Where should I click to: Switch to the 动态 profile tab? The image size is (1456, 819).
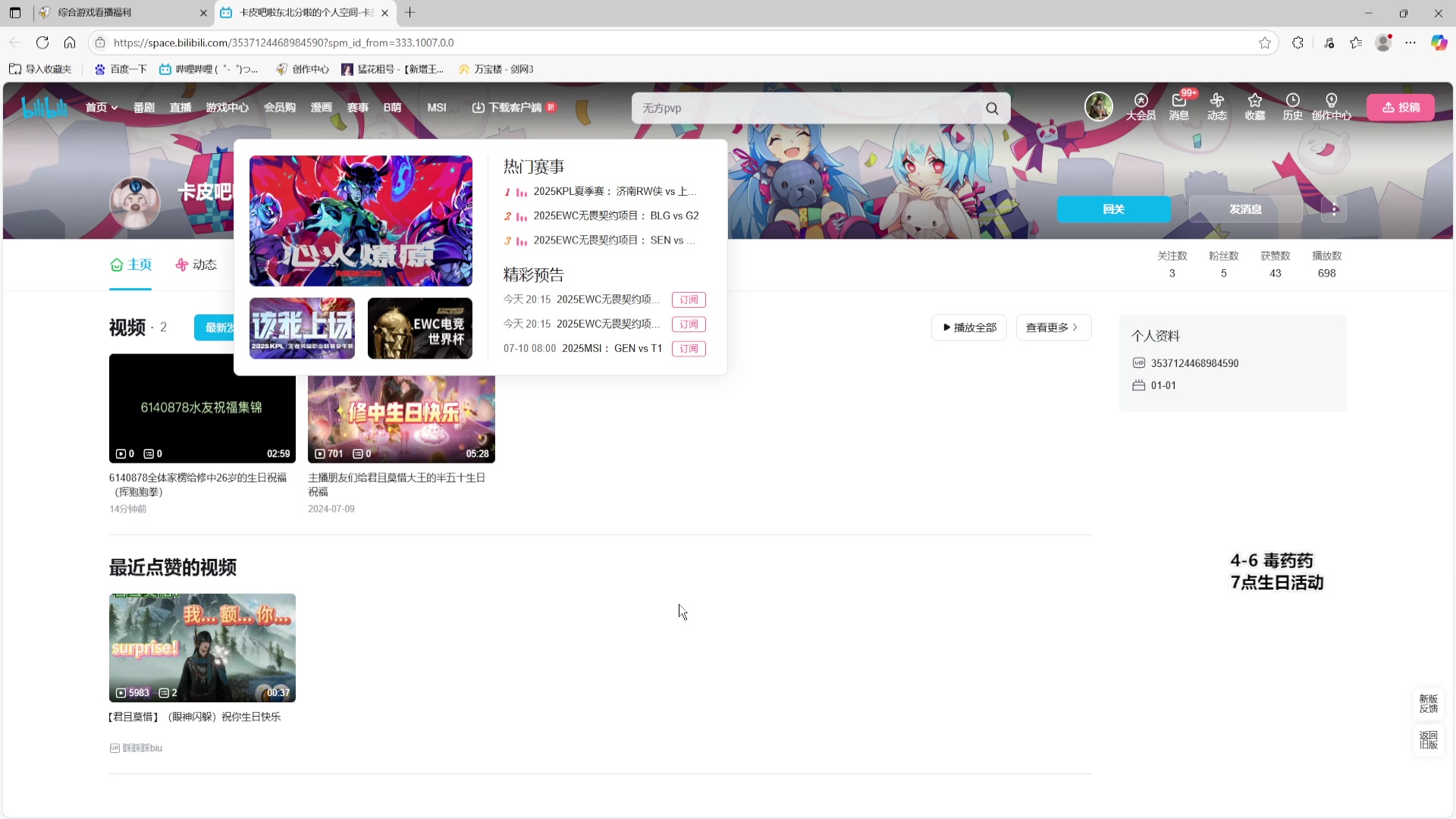click(x=196, y=265)
